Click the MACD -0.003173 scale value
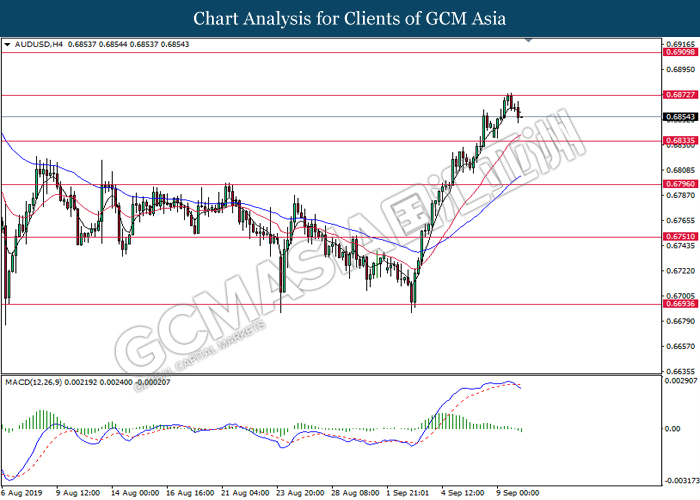The image size is (700, 500). point(680,478)
